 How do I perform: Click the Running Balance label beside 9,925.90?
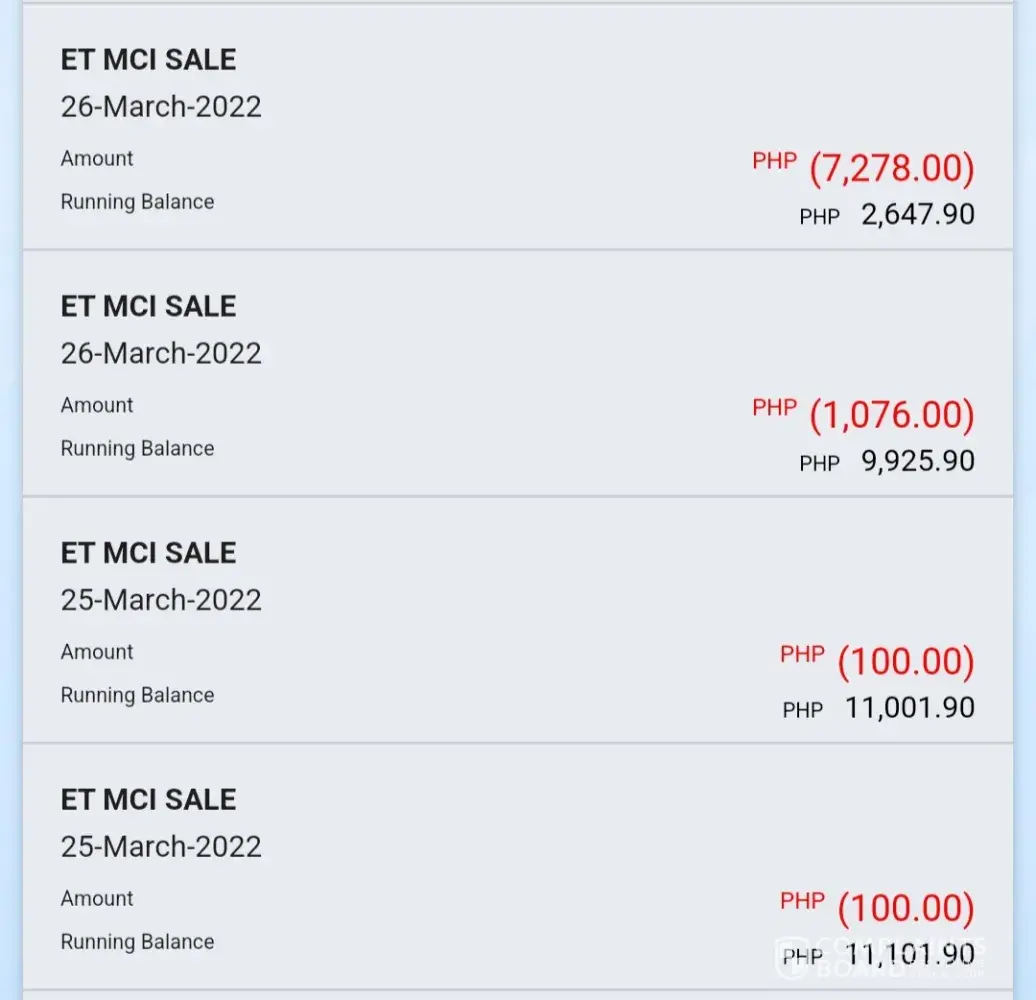137,449
